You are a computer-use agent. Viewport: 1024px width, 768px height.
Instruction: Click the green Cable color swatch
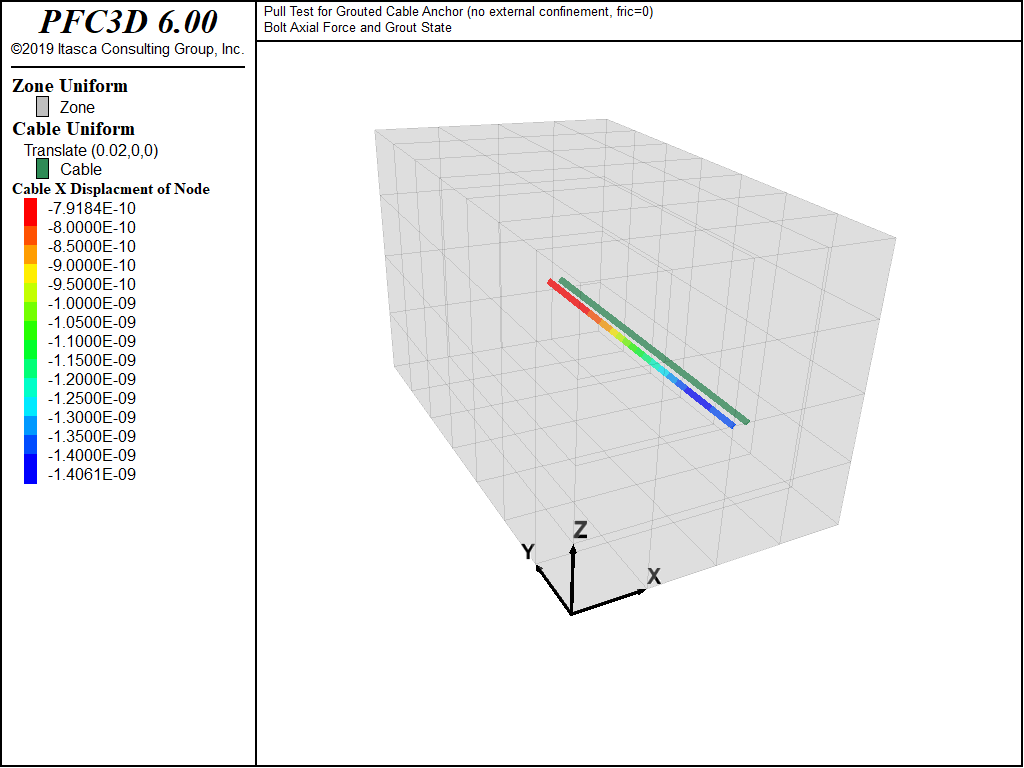pos(42,169)
